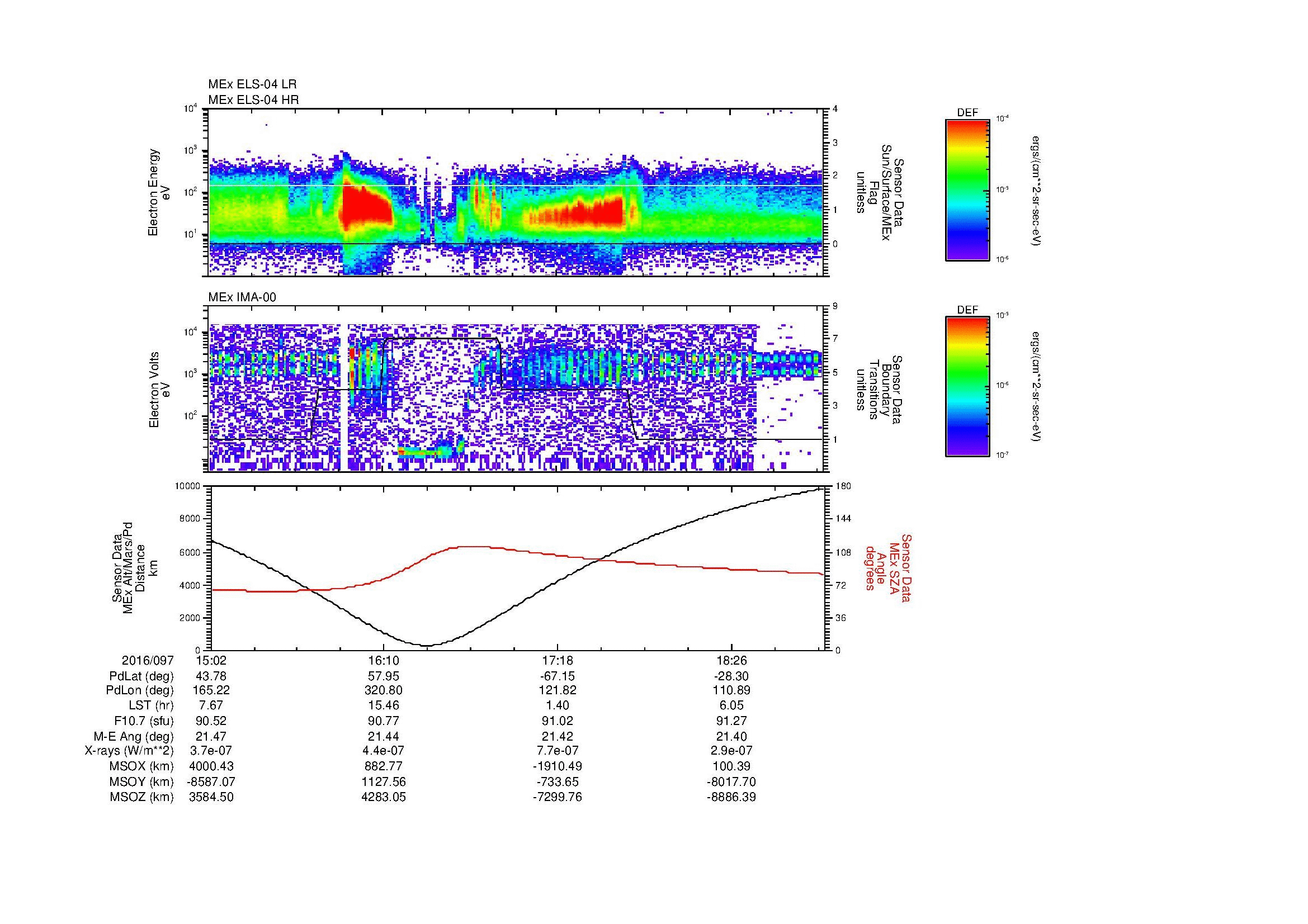The width and height of the screenshot is (1308, 924).
Task: Click the 'X-rays (W/m**2)' row label
Action: (x=129, y=751)
